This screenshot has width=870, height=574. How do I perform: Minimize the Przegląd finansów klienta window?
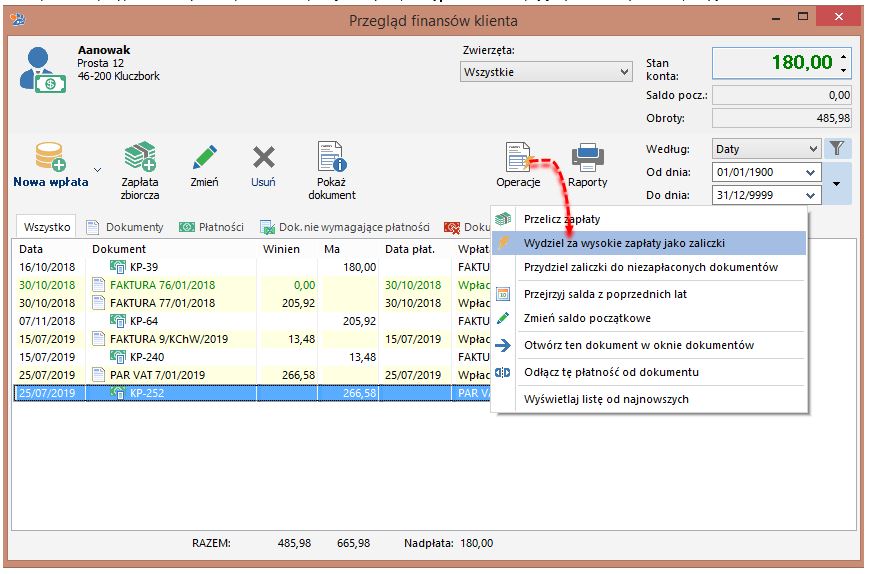pos(776,18)
